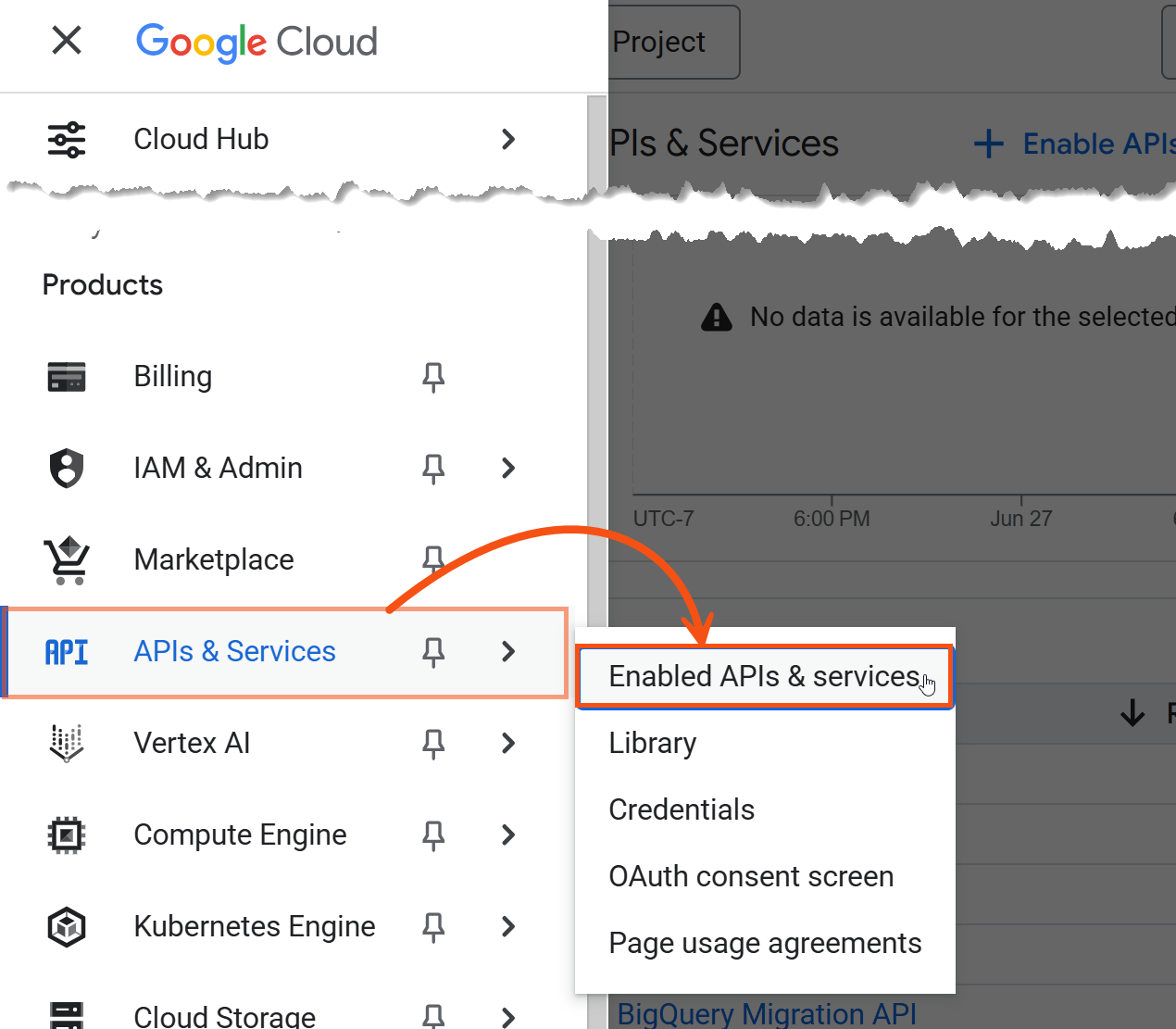Image resolution: width=1176 pixels, height=1029 pixels.
Task: Expand Cloud Storage submenu chevron
Action: 507,1017
